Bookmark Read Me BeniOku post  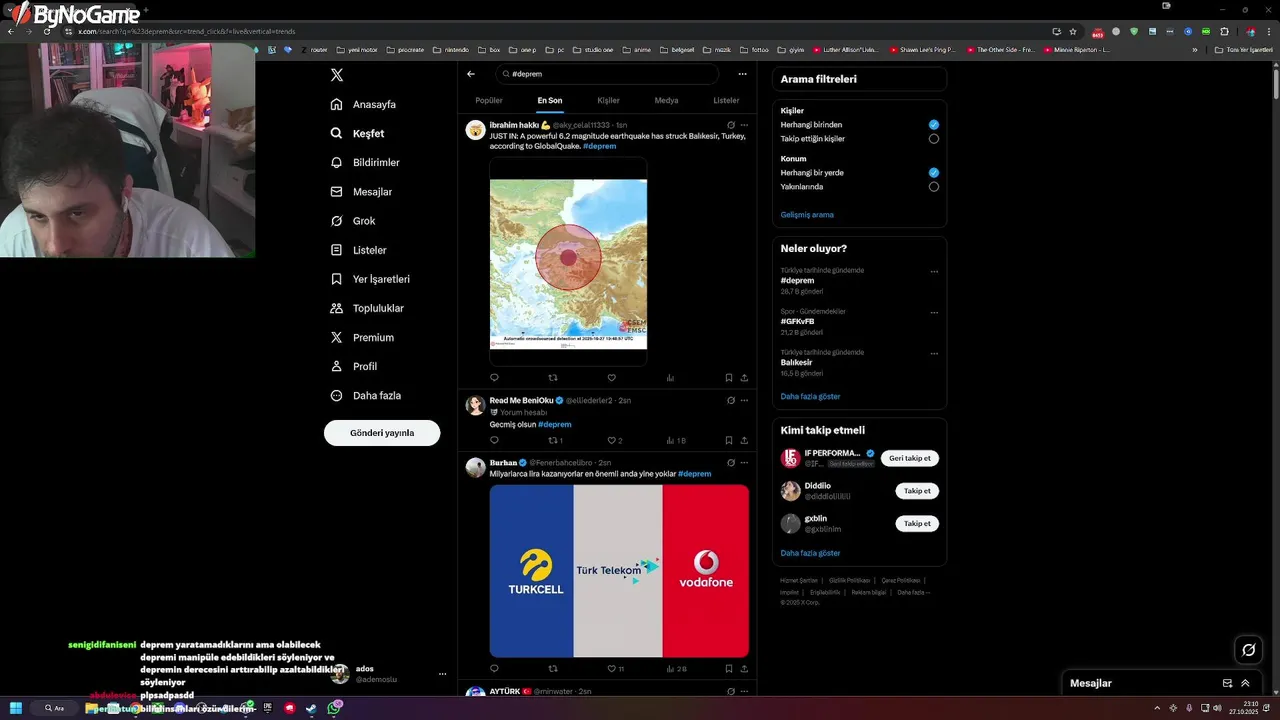[x=729, y=440]
